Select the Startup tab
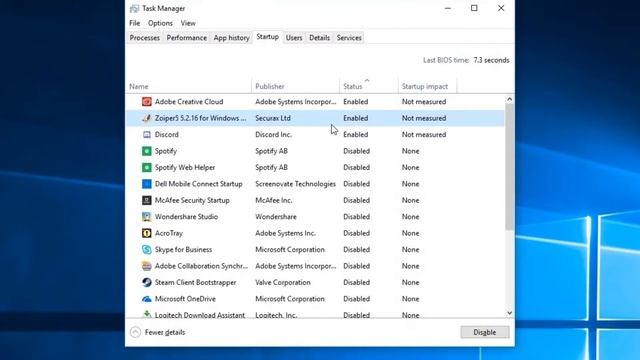Image resolution: width=640 pixels, height=360 pixels. tap(268, 37)
